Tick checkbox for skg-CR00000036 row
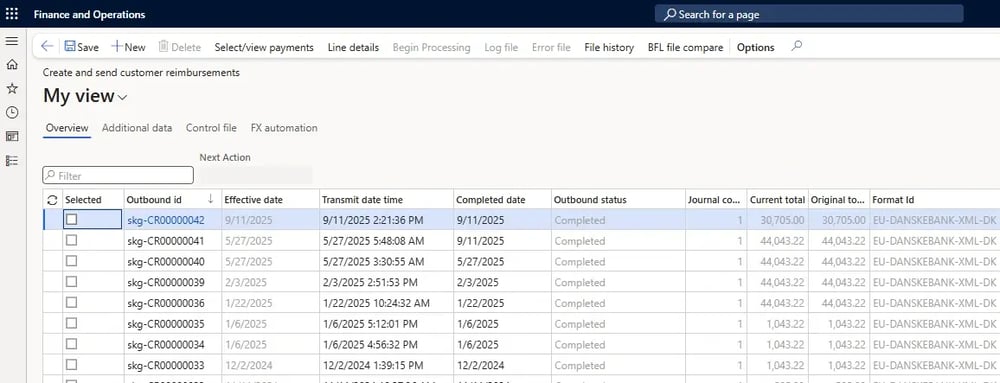 (x=71, y=302)
